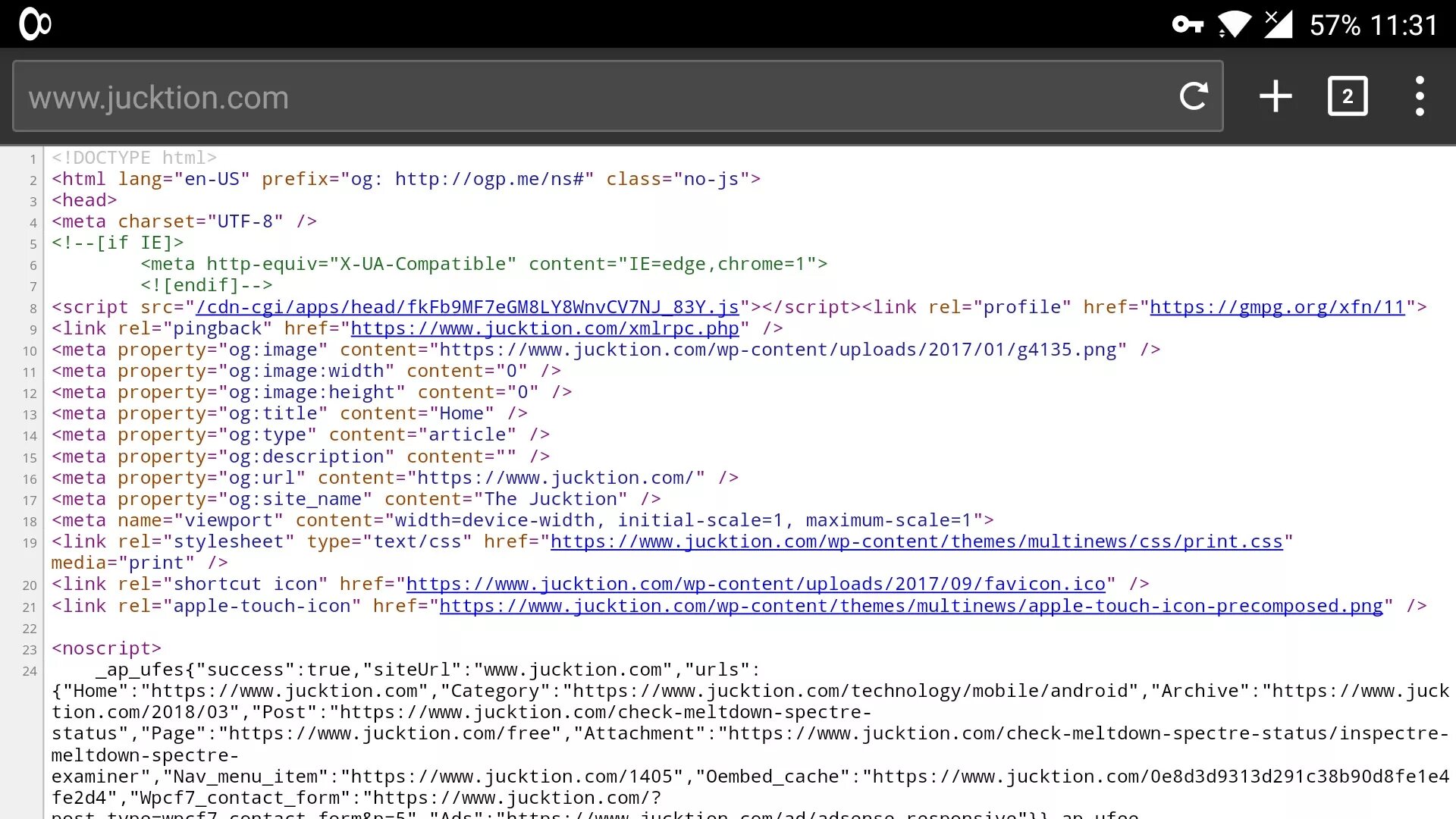Tap the <noscript> tag line
Viewport: 1456px width, 819px height.
[106, 648]
